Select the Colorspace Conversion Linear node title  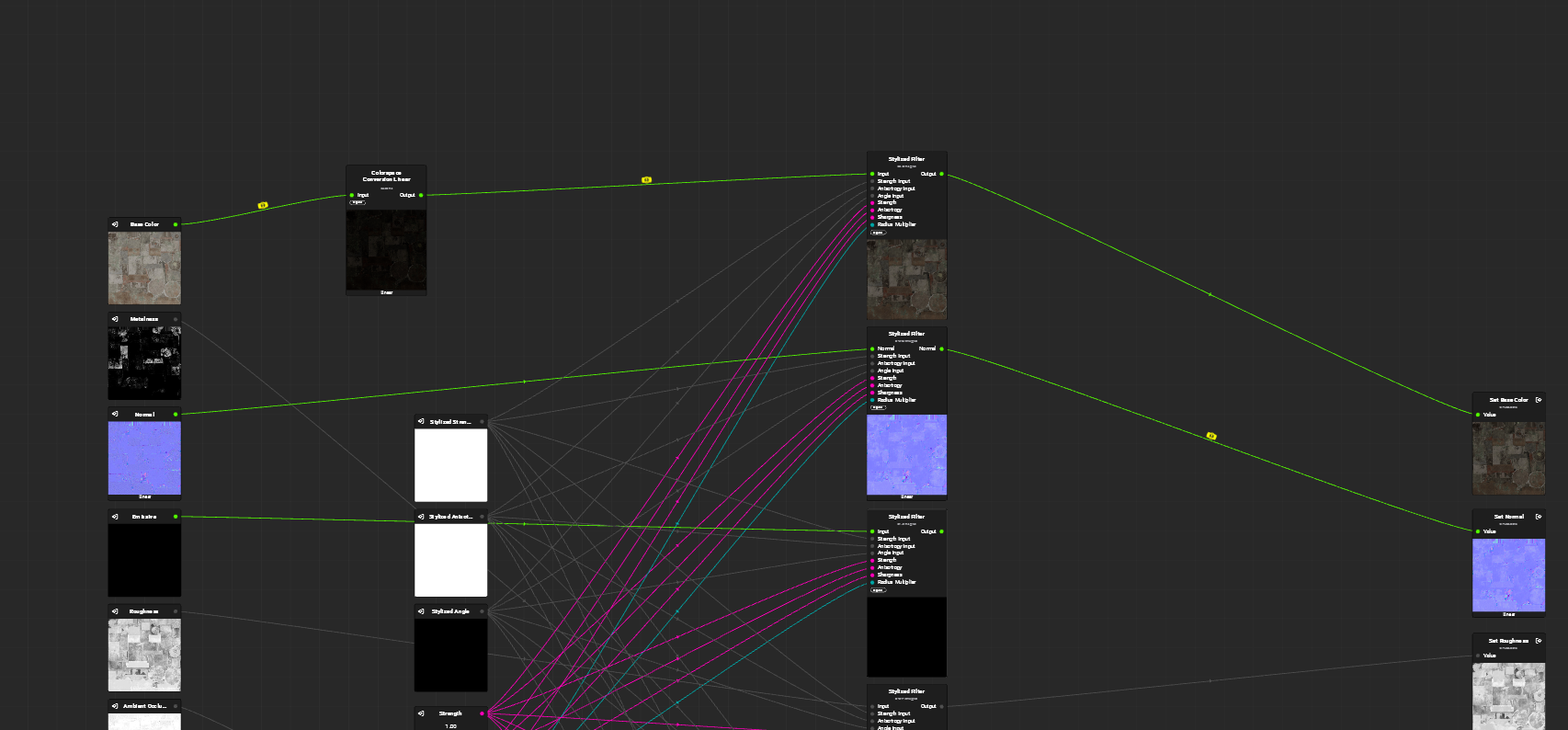pyautogui.click(x=386, y=176)
